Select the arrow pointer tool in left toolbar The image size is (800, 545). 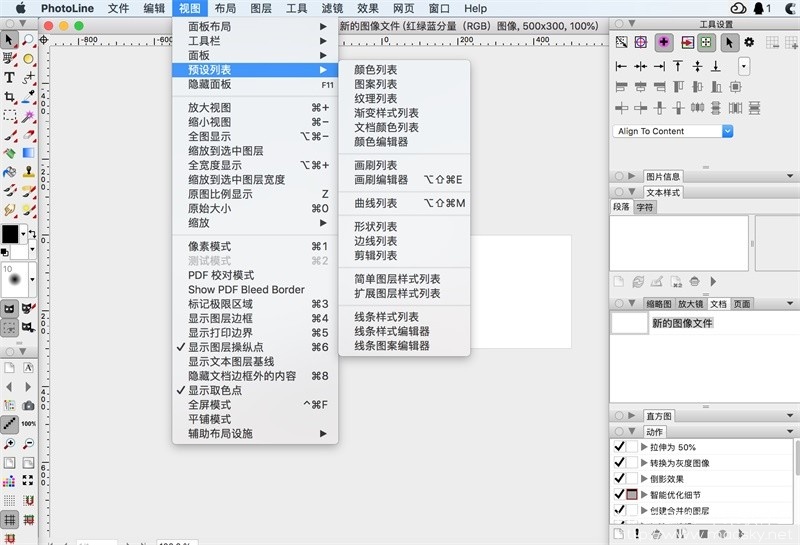coord(9,40)
